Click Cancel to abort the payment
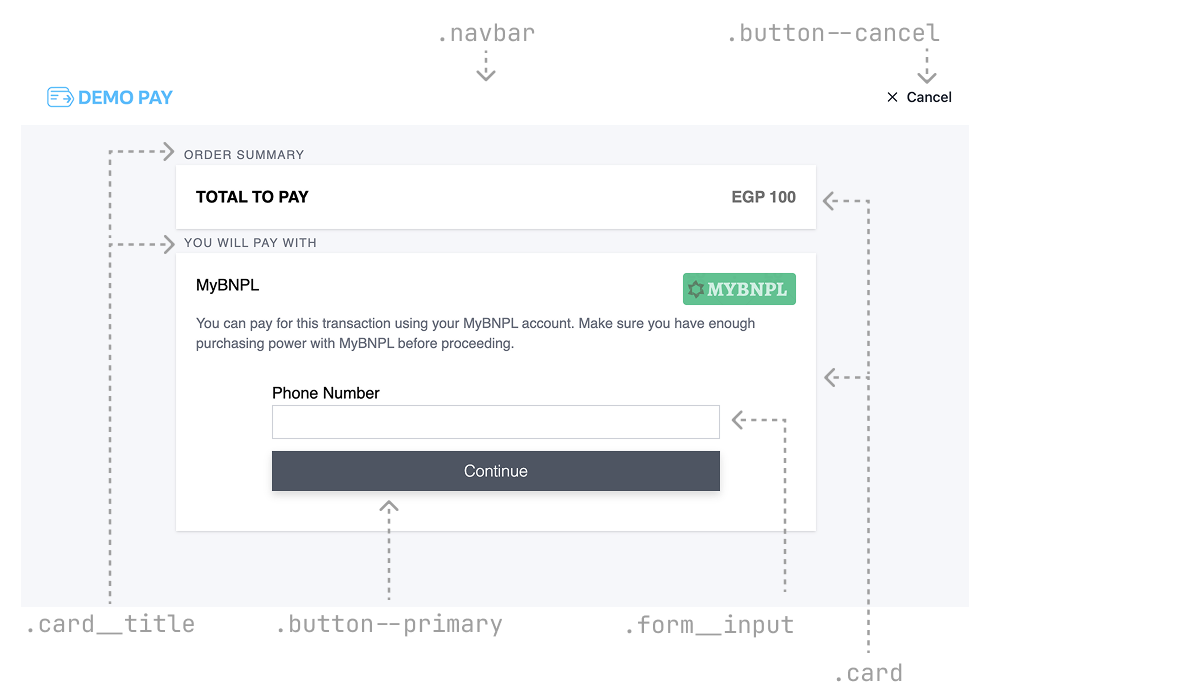Viewport: 1200px width, 696px height. (918, 97)
